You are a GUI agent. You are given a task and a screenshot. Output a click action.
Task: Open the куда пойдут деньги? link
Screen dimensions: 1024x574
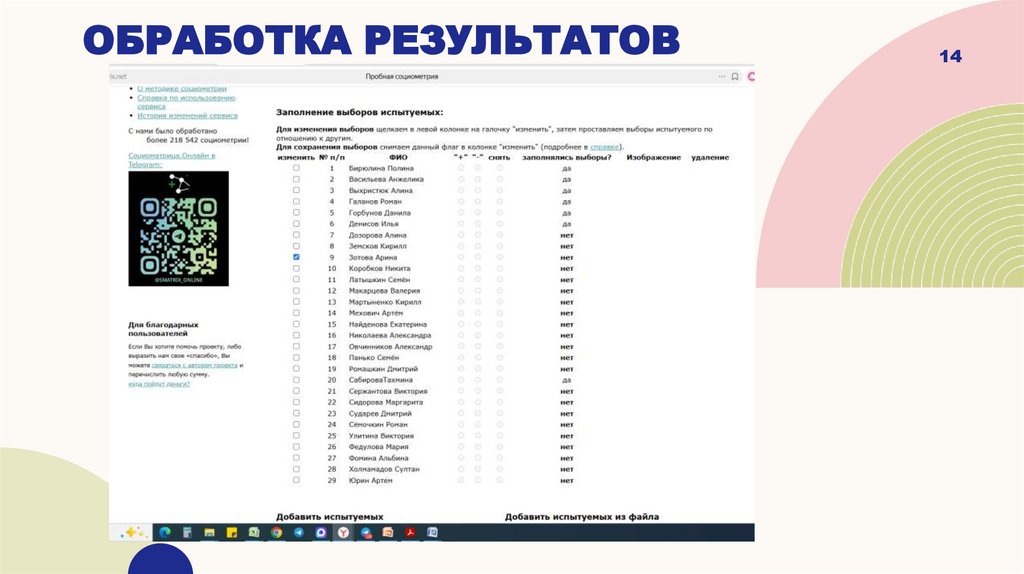pos(159,384)
